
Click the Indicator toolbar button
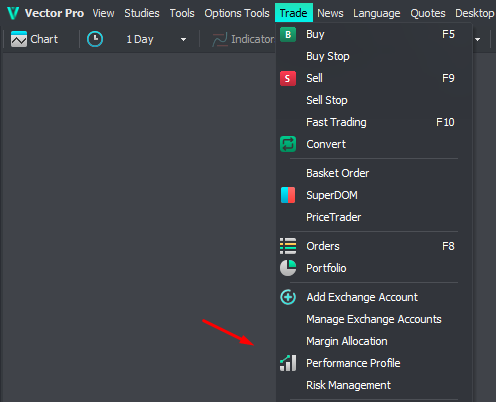click(243, 39)
